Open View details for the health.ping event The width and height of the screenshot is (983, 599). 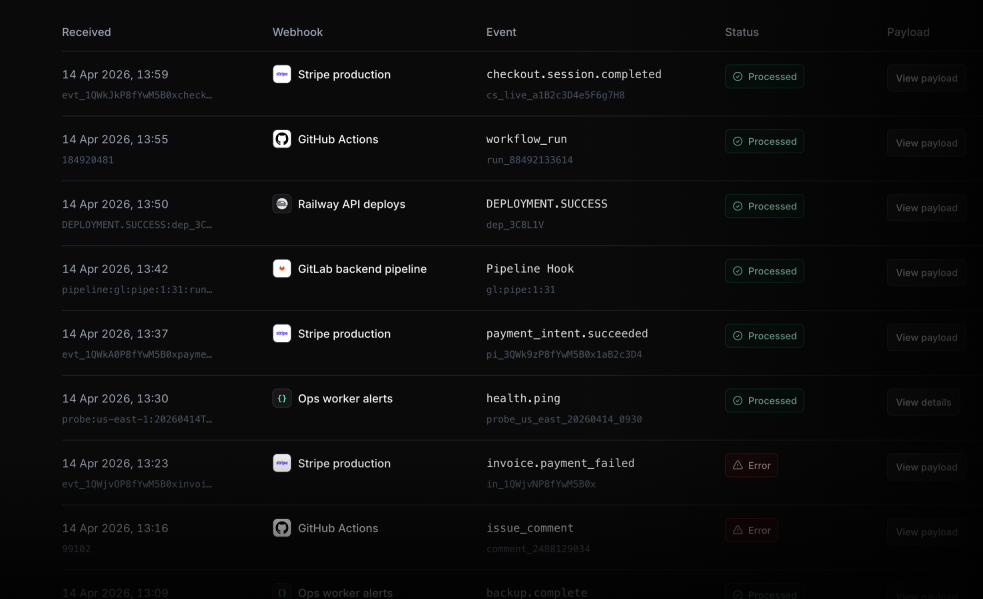922,401
